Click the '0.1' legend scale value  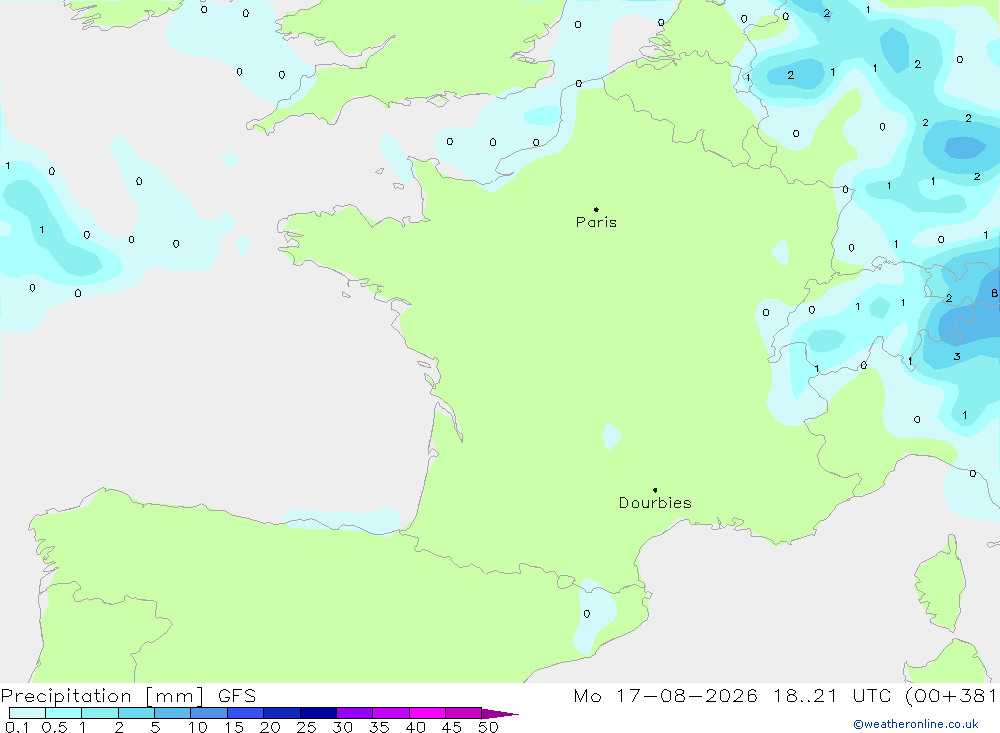tap(17, 727)
